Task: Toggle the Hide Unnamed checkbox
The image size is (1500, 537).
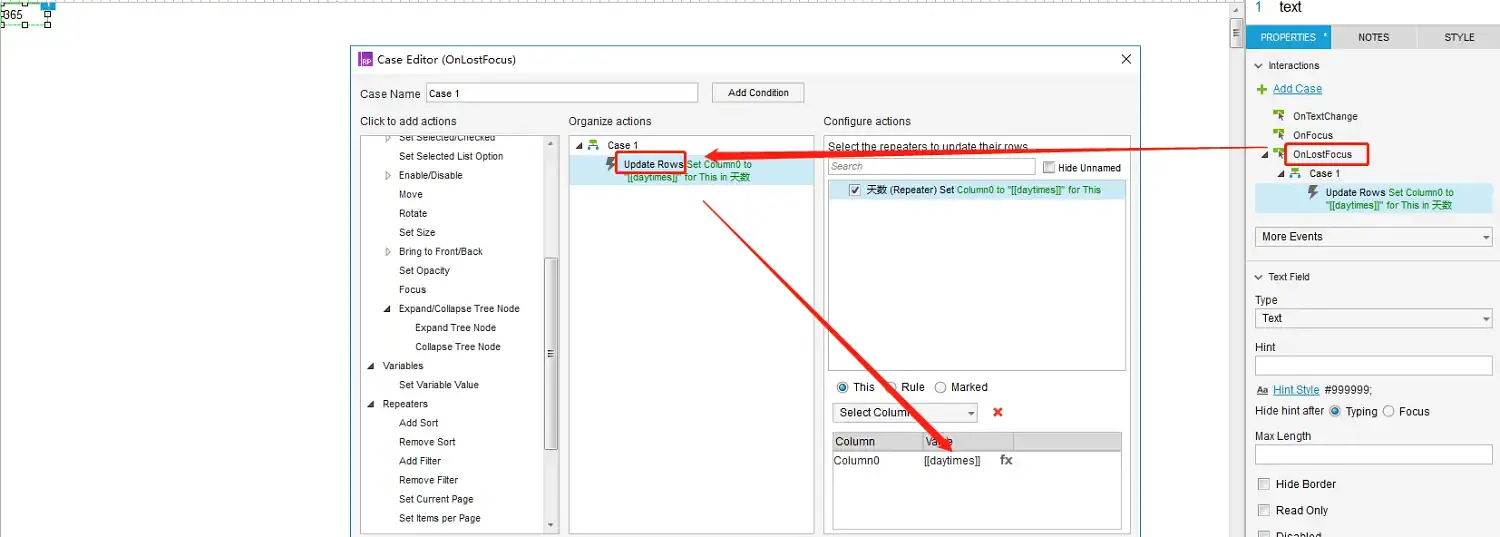Action: click(1049, 167)
